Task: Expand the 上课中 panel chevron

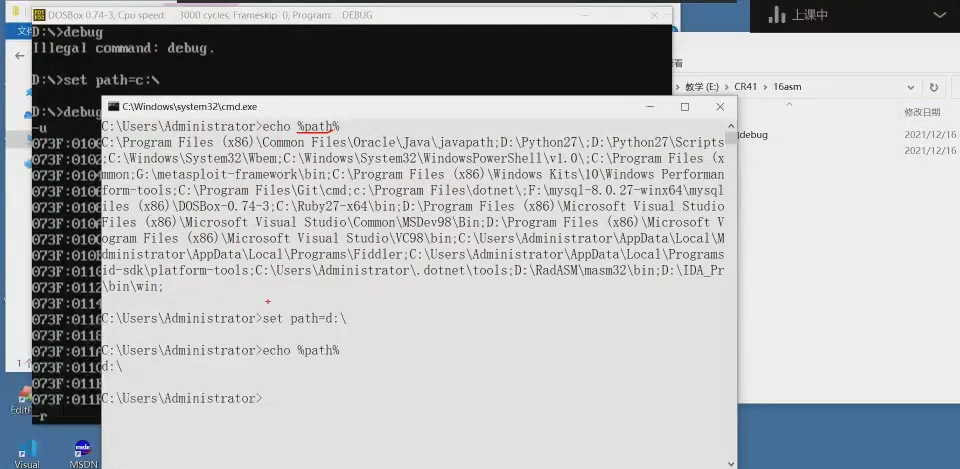Action: pyautogui.click(x=939, y=15)
